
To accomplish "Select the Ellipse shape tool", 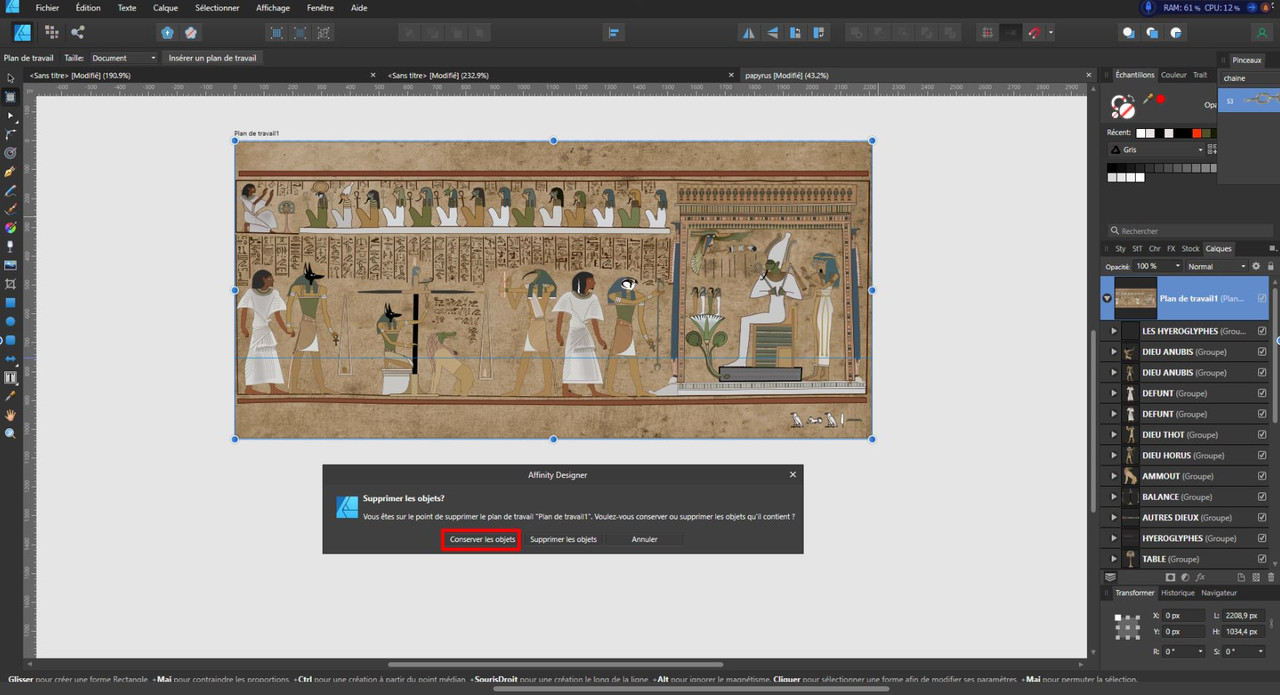I will (x=11, y=321).
